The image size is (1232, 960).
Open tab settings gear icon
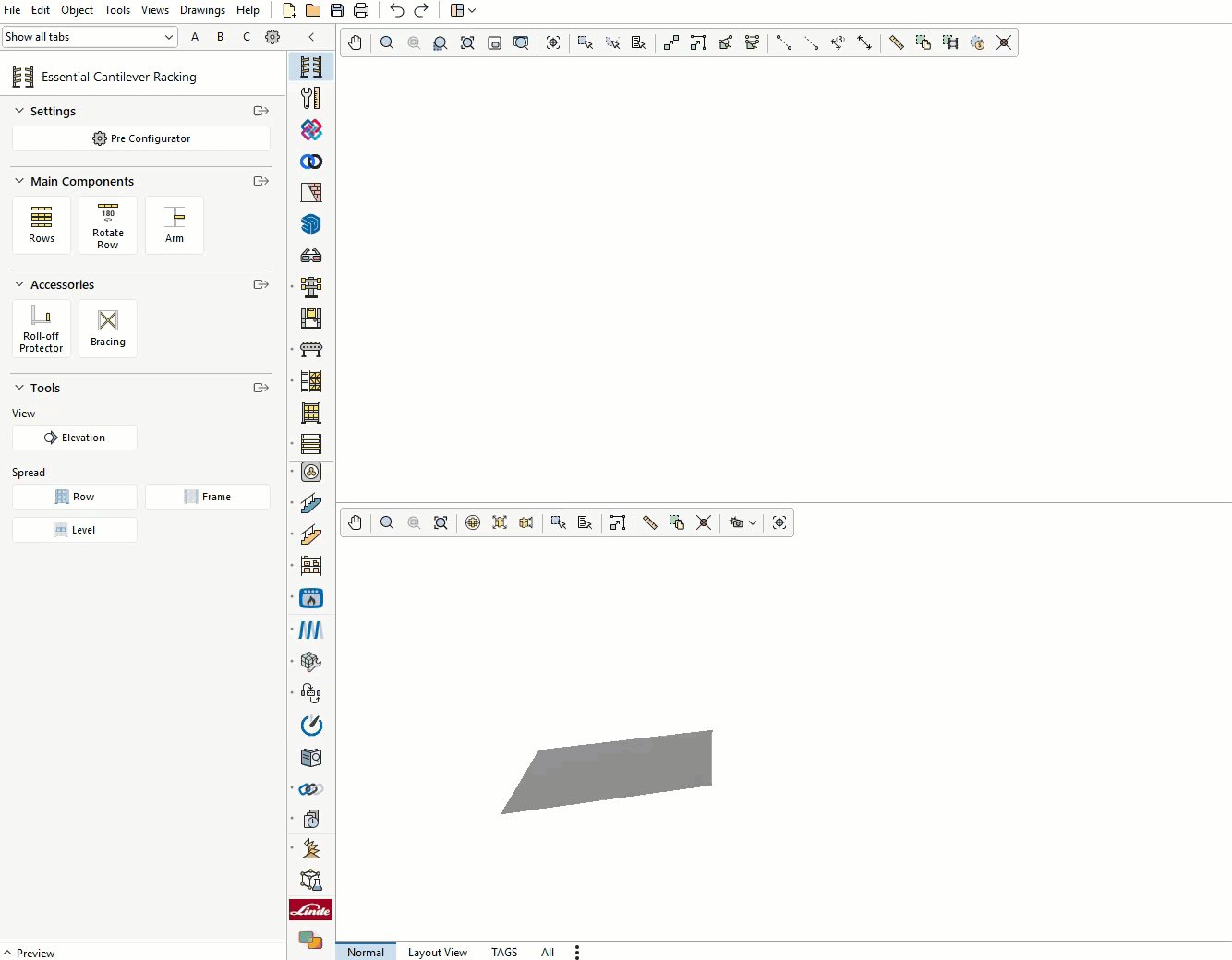(272, 37)
